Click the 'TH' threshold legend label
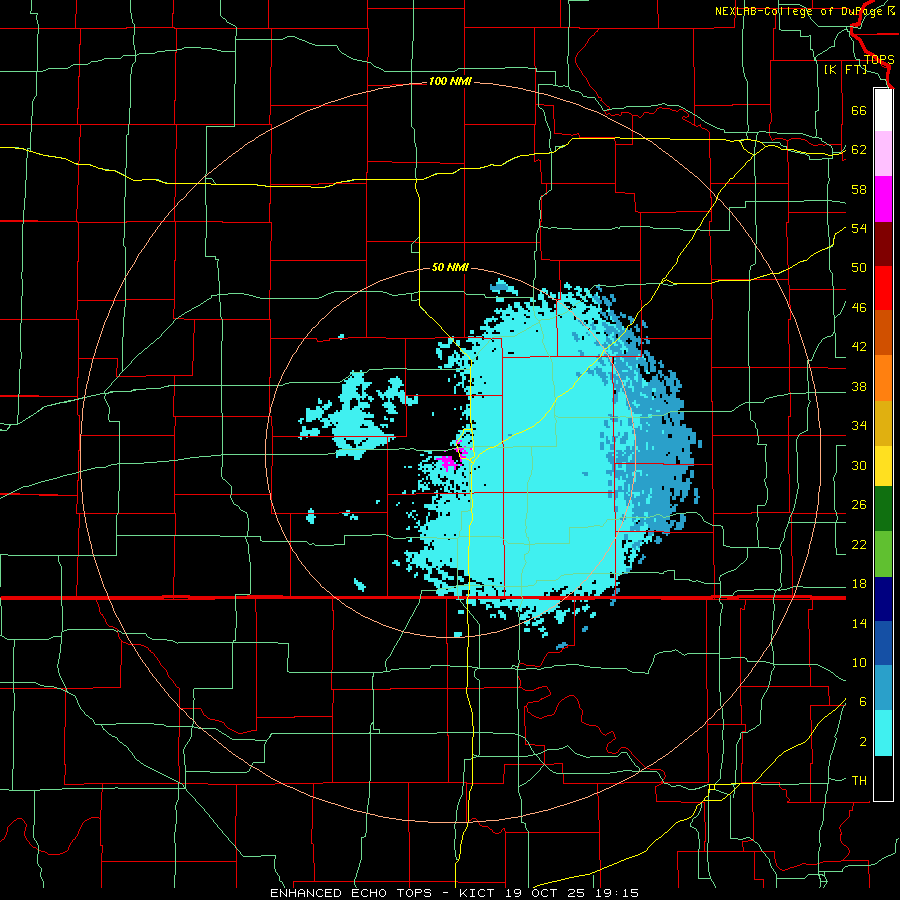Screen dimensions: 900x900 click(x=859, y=781)
